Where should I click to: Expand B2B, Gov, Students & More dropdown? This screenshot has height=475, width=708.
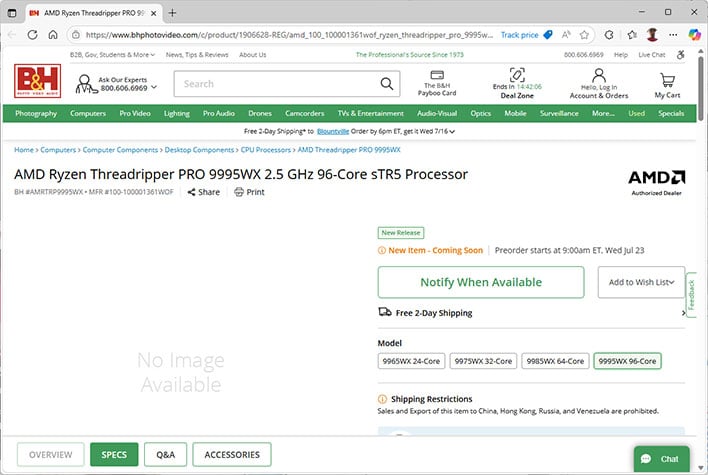point(112,55)
